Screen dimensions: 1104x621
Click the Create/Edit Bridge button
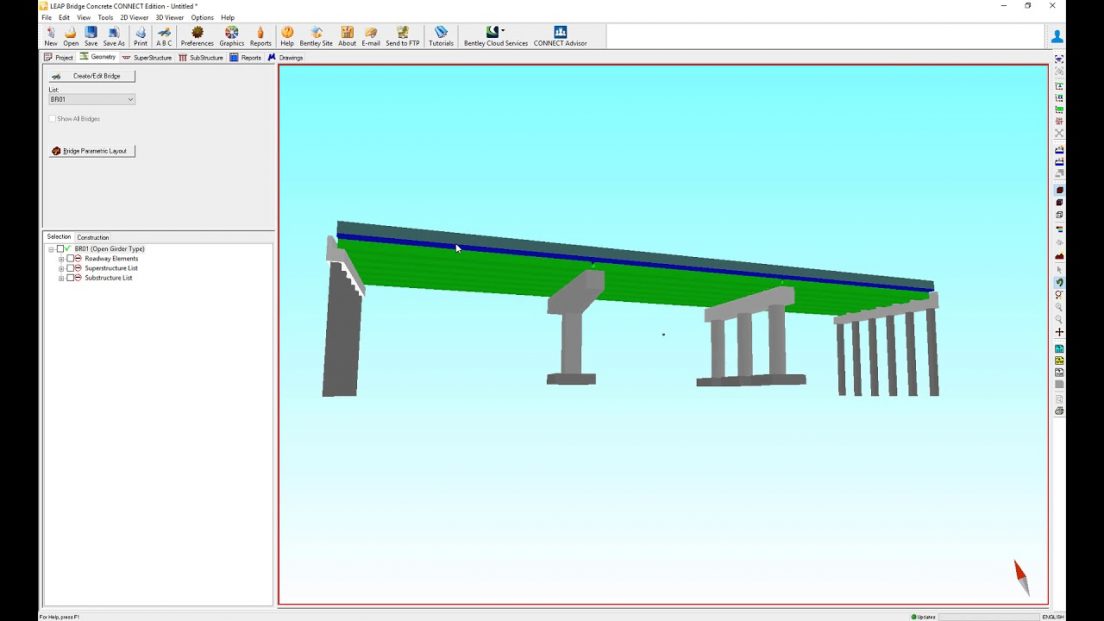click(x=92, y=76)
